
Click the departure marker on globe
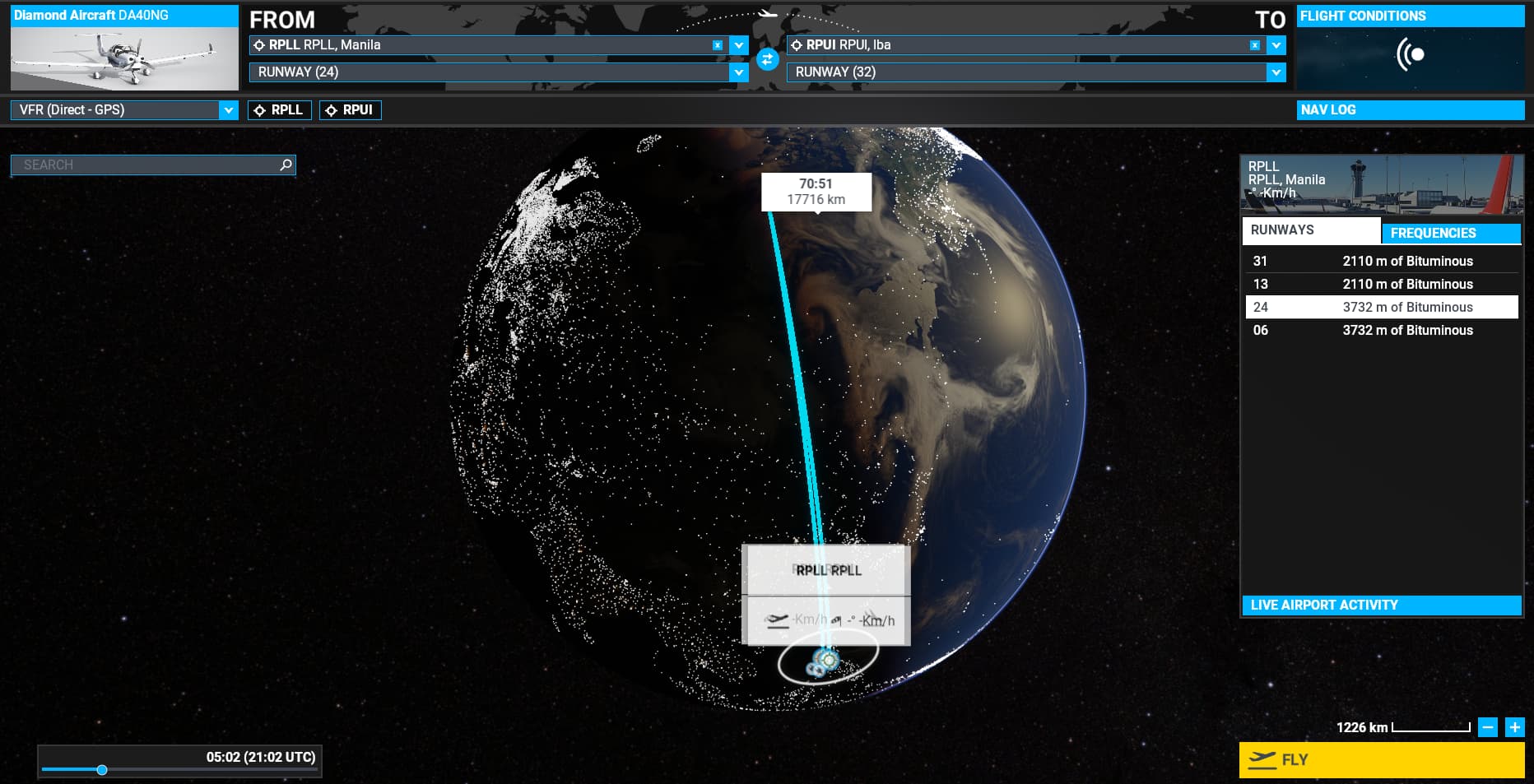[x=828, y=660]
